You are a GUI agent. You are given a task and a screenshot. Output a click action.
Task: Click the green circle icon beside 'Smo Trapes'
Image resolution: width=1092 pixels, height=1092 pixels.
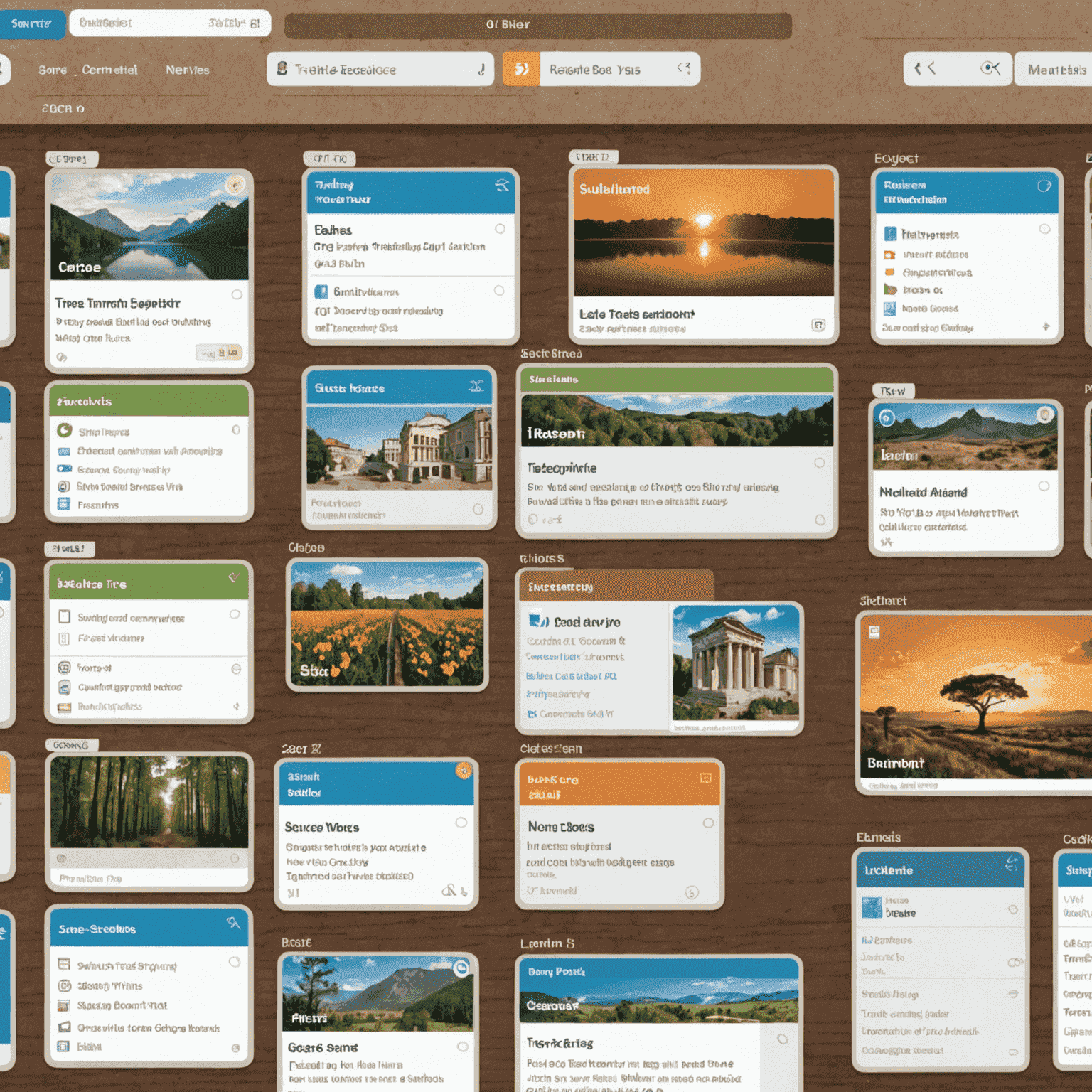click(x=64, y=430)
